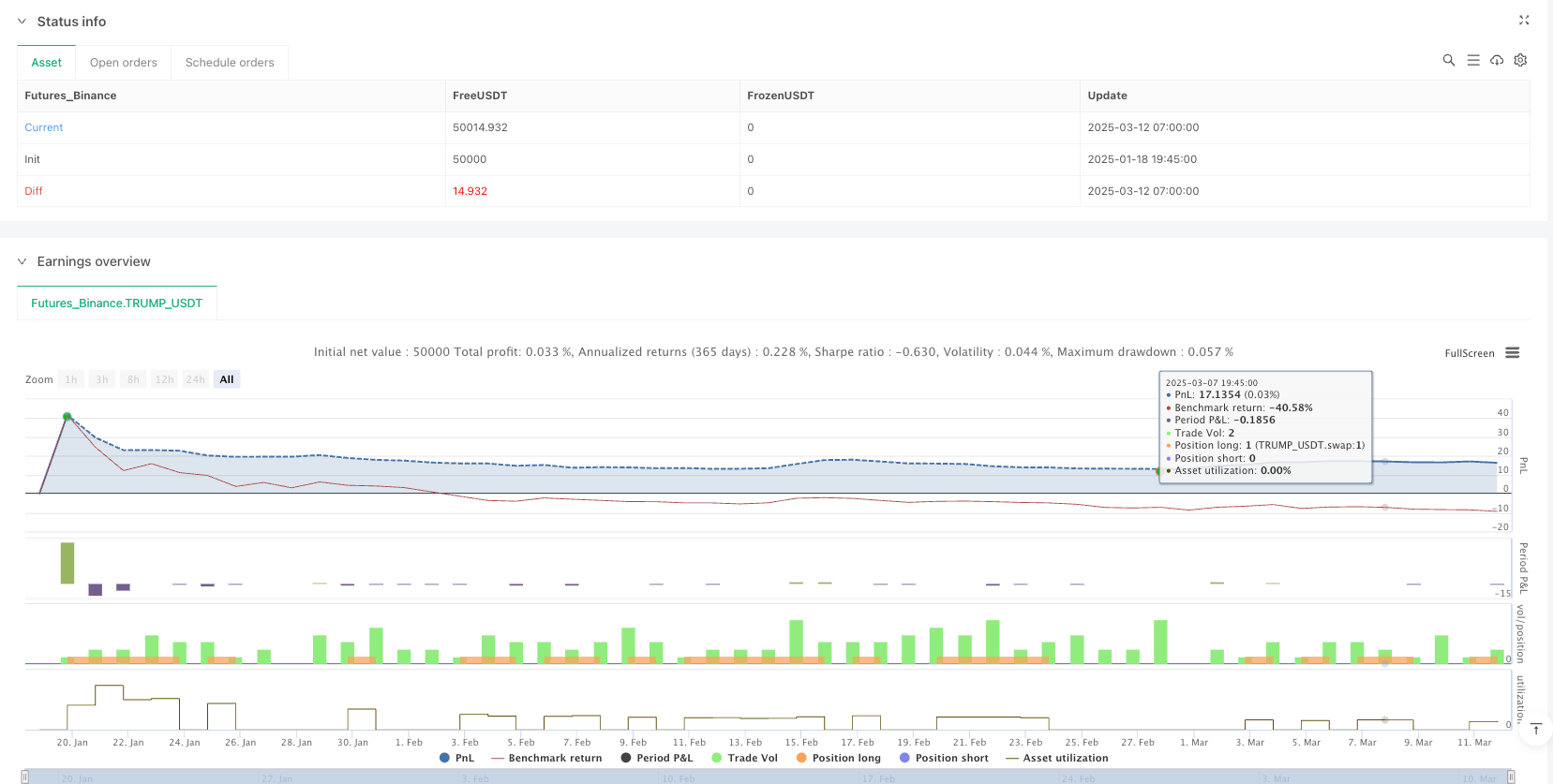This screenshot has height=784, width=1553.
Task: Click the Current row link
Action: 44,127
